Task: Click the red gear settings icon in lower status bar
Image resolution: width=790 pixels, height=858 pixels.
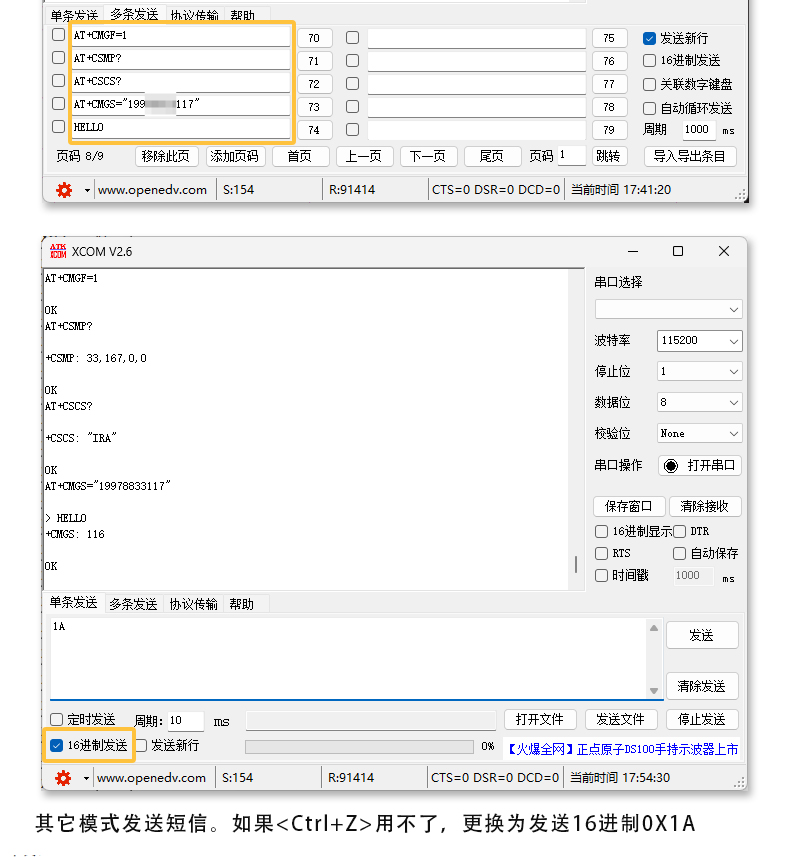Action: click(64, 777)
